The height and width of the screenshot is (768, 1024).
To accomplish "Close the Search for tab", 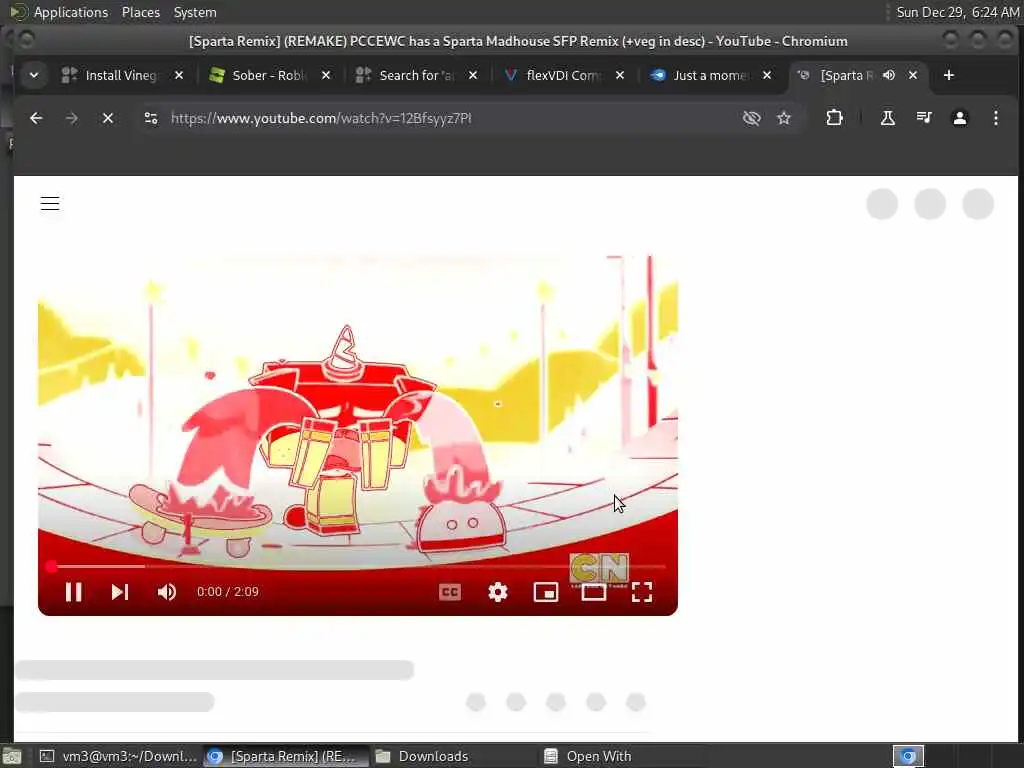I will click(473, 75).
